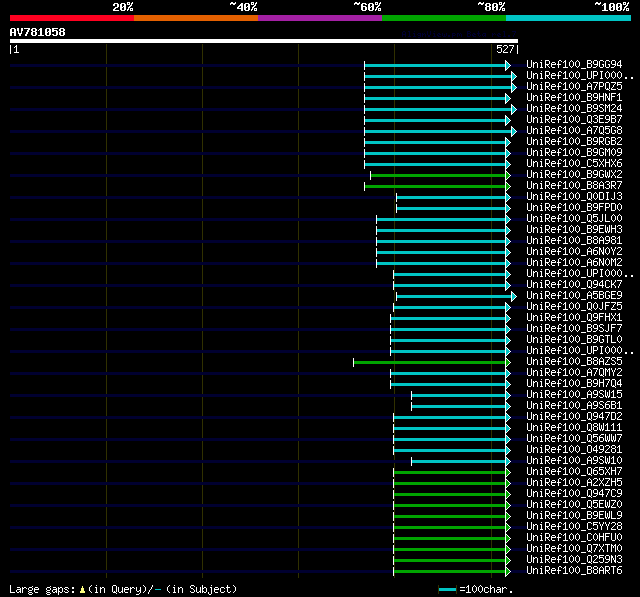Viewport: 640px width, 597px height.
Task: Click the green alignment bar of B9GWX2
Action: [x=440, y=175]
